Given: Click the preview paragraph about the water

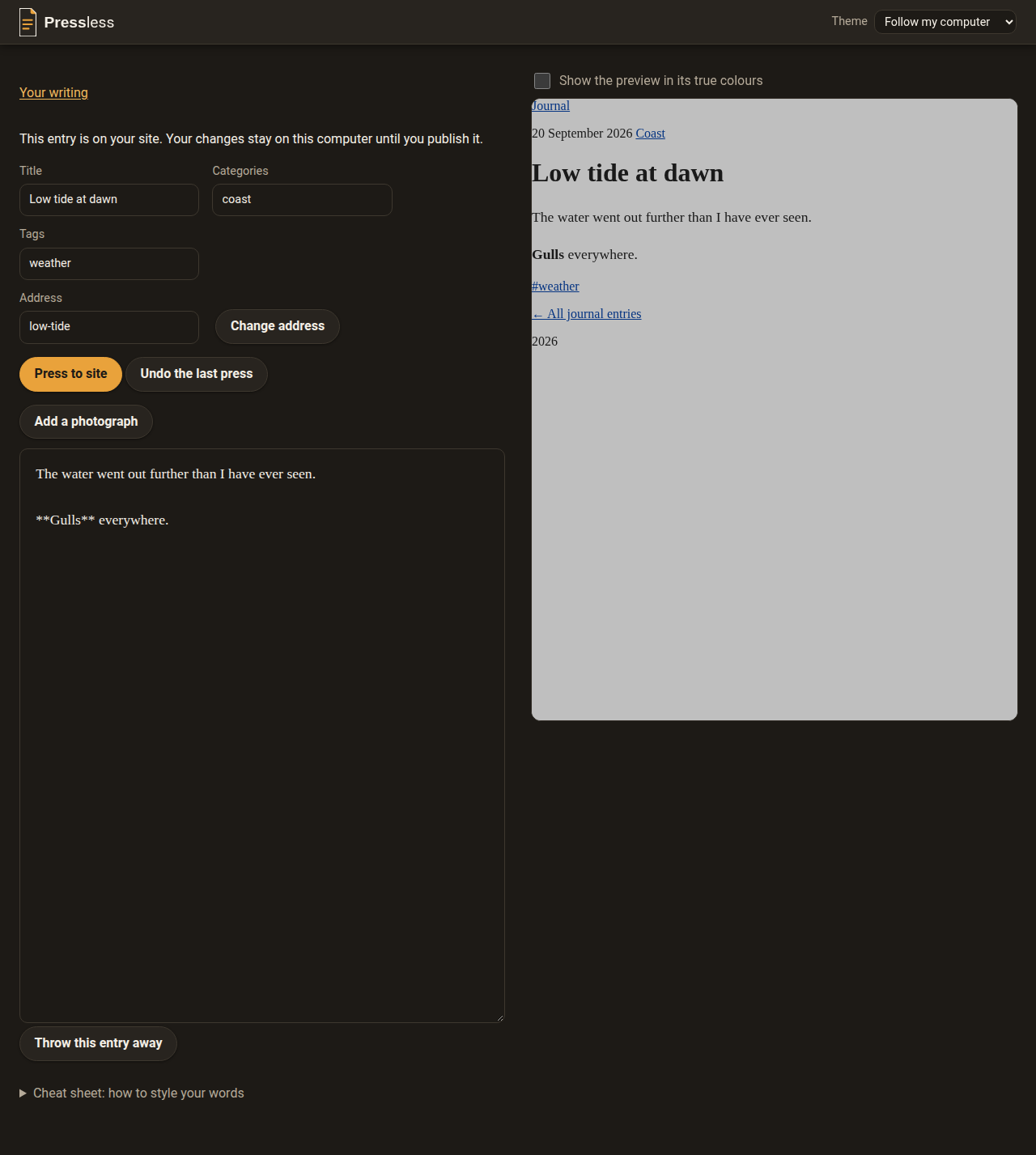Looking at the screenshot, I should click(x=671, y=218).
